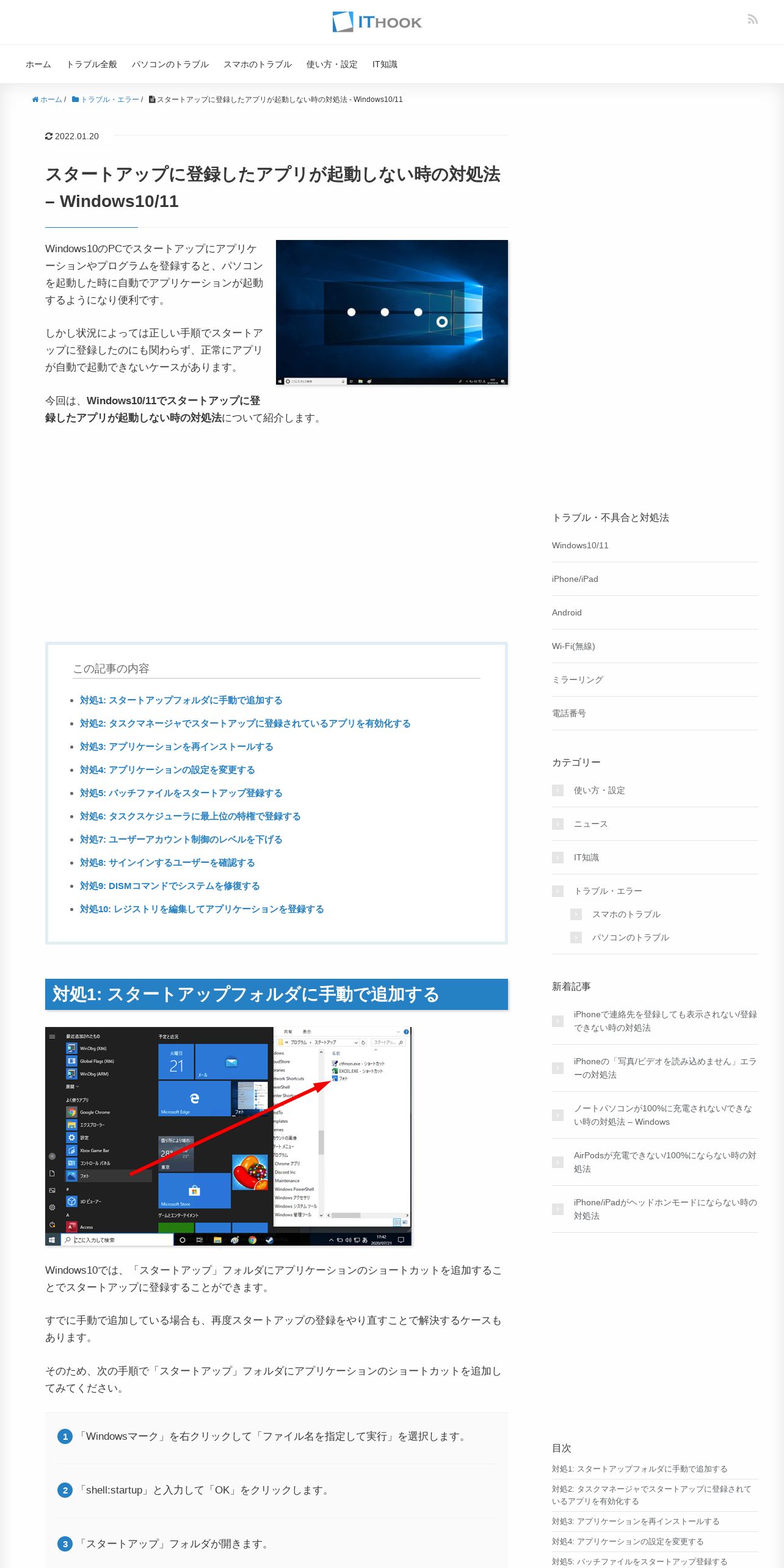The height and width of the screenshot is (1568, 784).
Task: Jump to 対処6 タスクスケジューラ link in contents
Action: [x=191, y=816]
